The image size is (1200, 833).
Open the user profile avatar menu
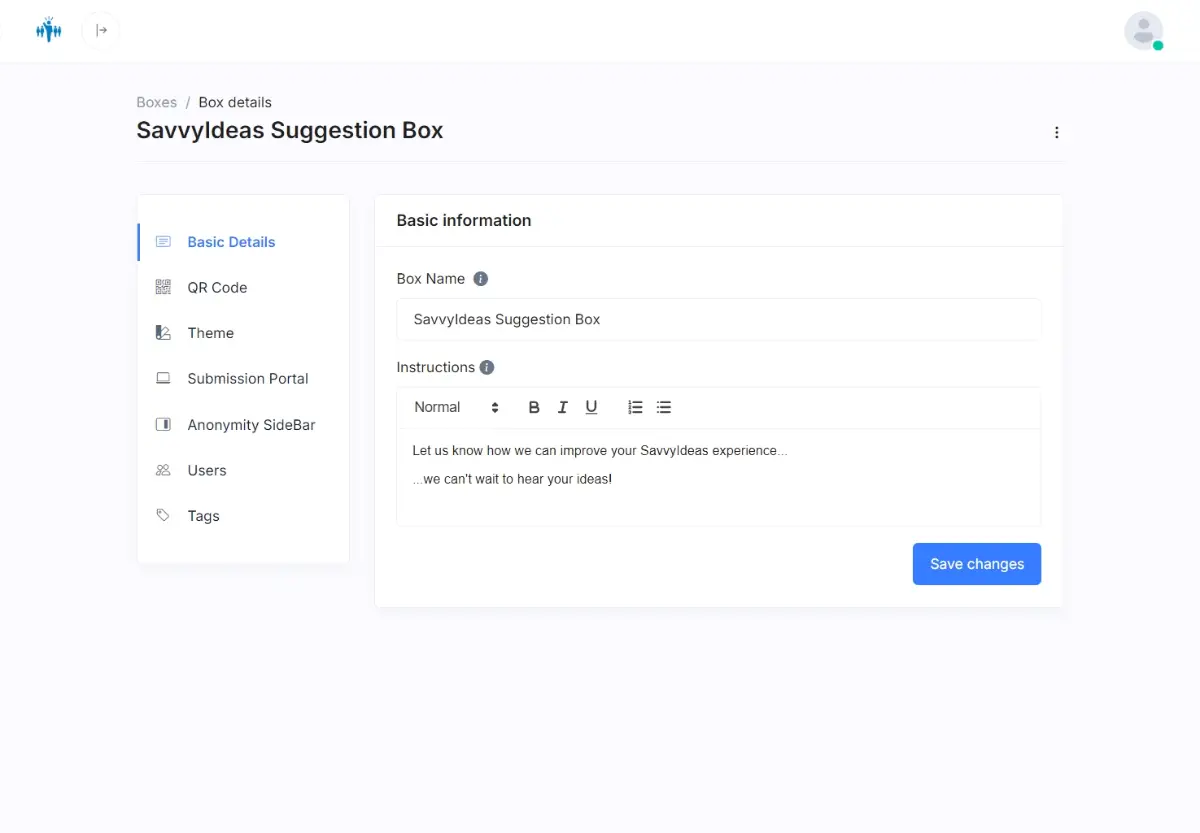click(1143, 31)
